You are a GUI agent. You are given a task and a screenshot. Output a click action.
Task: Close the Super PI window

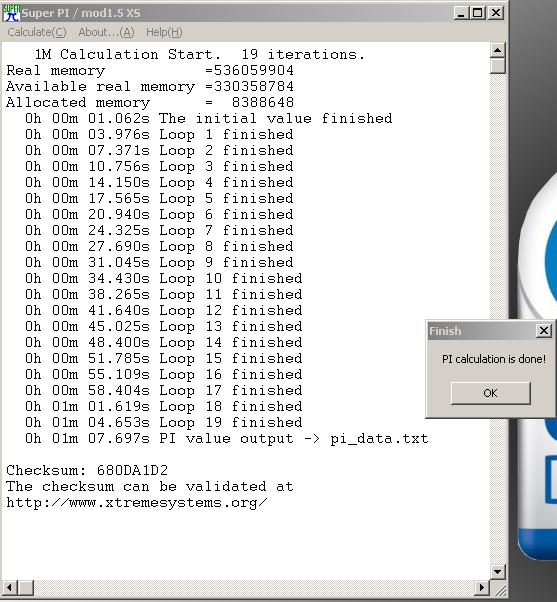click(496, 13)
